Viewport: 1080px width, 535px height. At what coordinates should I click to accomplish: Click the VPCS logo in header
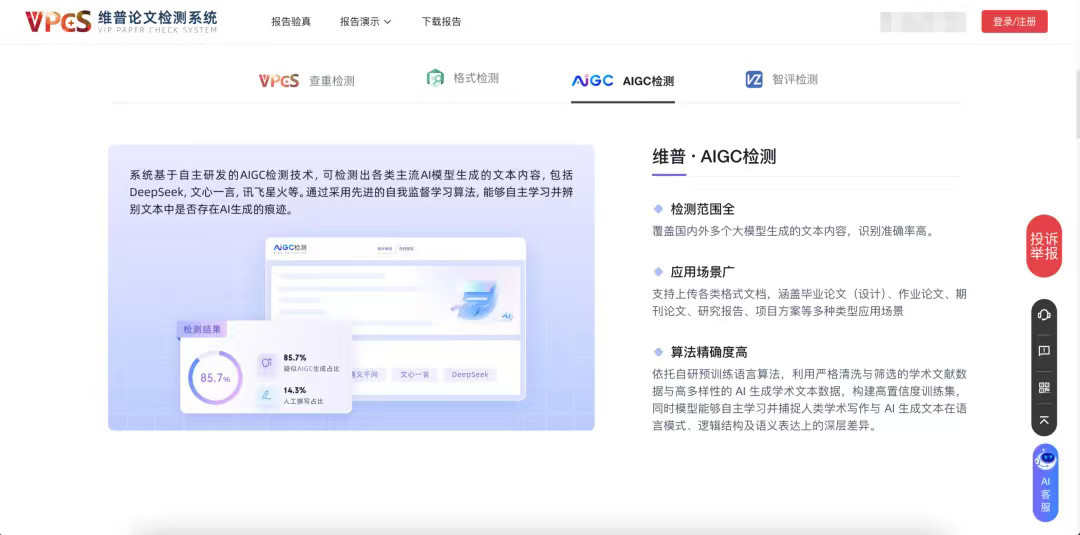click(x=121, y=21)
